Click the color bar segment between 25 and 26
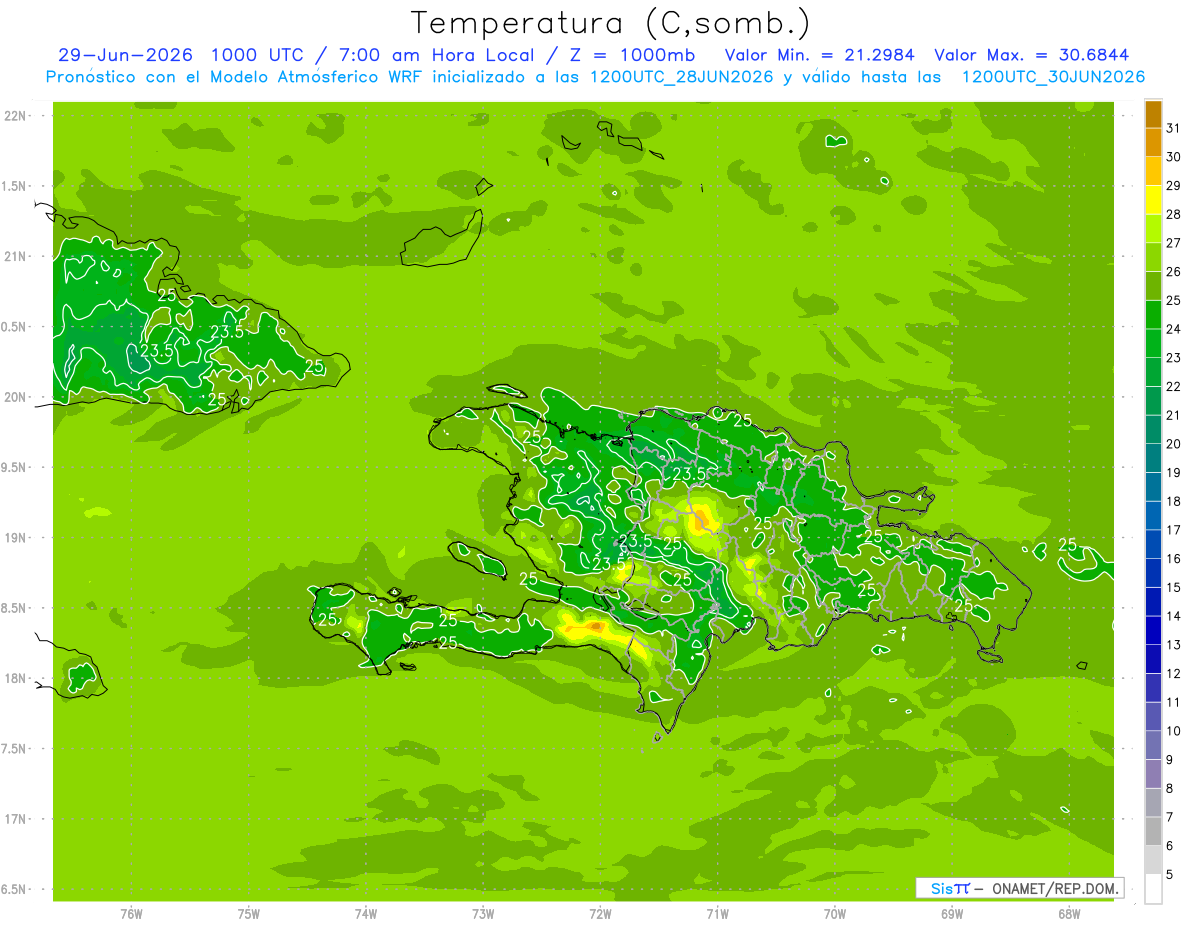The height and width of the screenshot is (927, 1200). (x=1154, y=286)
